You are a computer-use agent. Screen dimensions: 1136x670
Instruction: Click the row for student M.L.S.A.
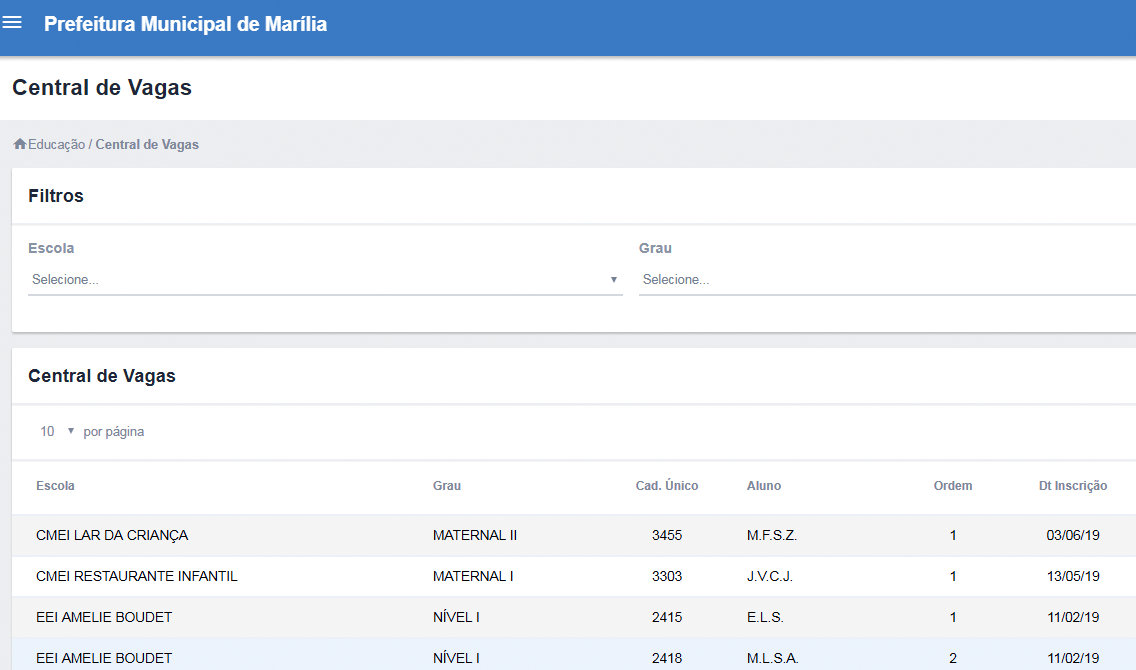point(771,658)
